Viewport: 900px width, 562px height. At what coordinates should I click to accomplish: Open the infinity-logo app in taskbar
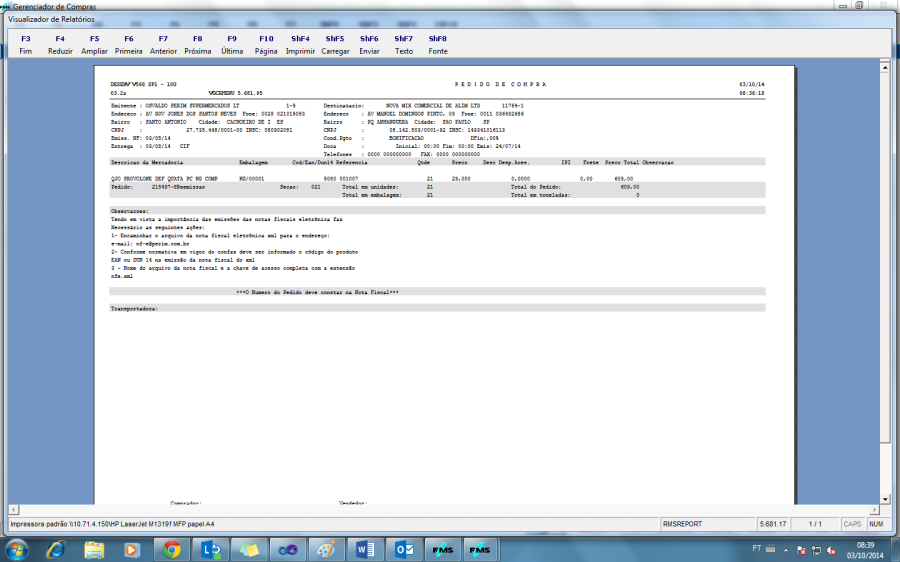[x=288, y=550]
